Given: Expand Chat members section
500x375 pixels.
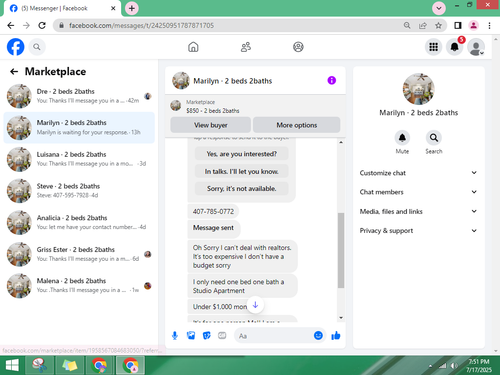Looking at the screenshot, I should 418,192.
